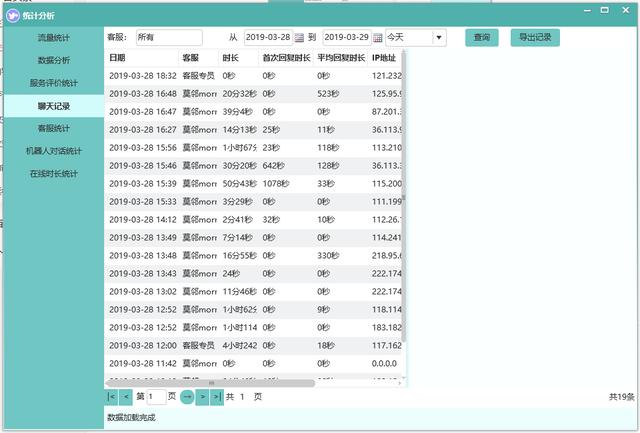This screenshot has height=433, width=640.
Task: Click the 导出记录 button
Action: (x=535, y=38)
